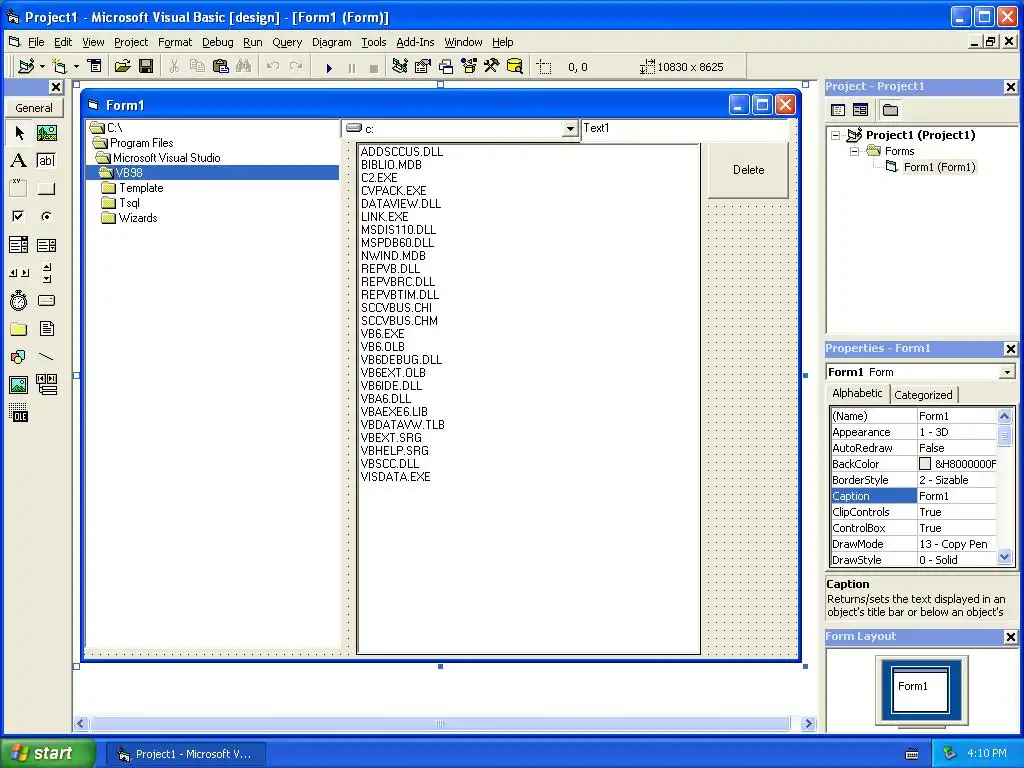Click View Object in the Project panel
Screen dimensions: 1024x768
(860, 110)
